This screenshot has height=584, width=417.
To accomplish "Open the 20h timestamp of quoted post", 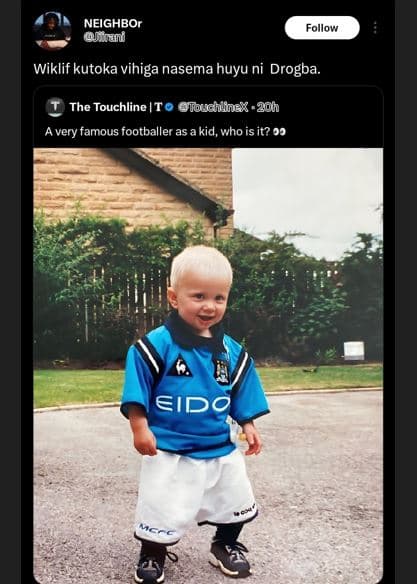I will click(x=268, y=107).
